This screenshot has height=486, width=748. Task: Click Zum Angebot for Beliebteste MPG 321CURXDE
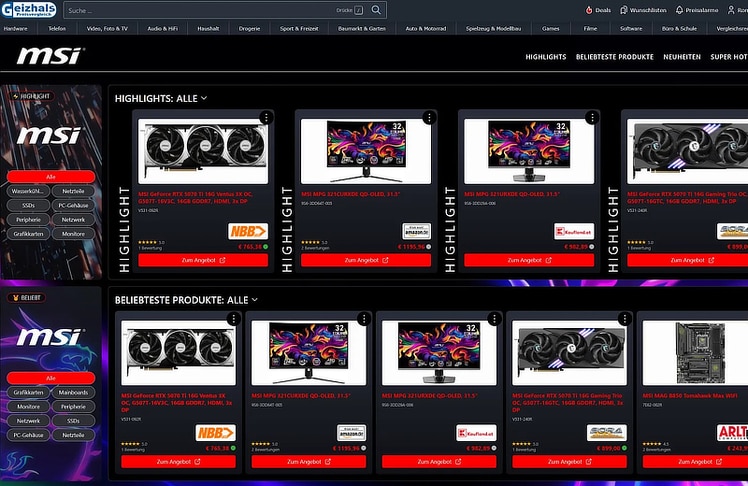[309, 462]
